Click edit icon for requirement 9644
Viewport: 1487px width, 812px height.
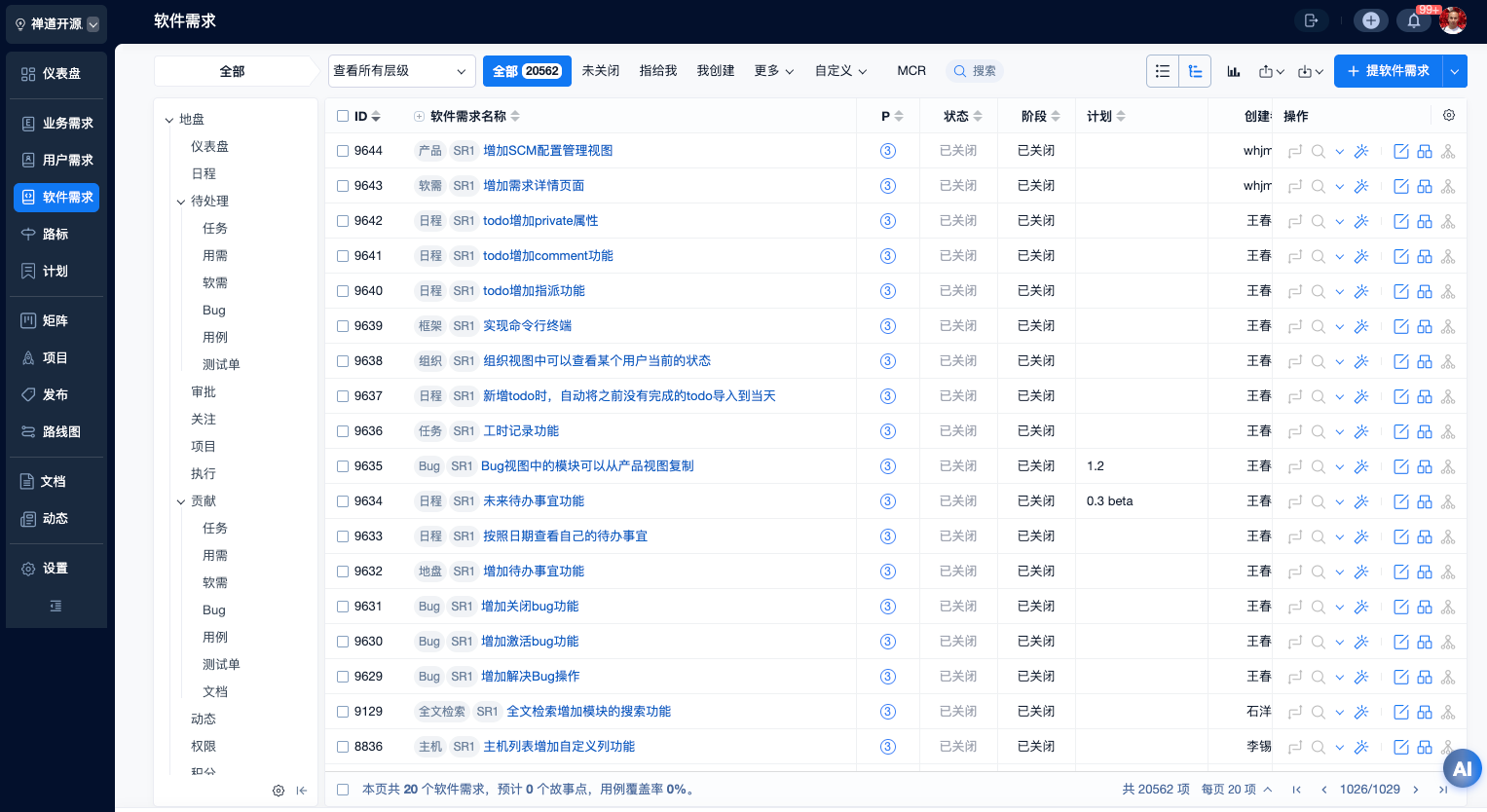1401,151
